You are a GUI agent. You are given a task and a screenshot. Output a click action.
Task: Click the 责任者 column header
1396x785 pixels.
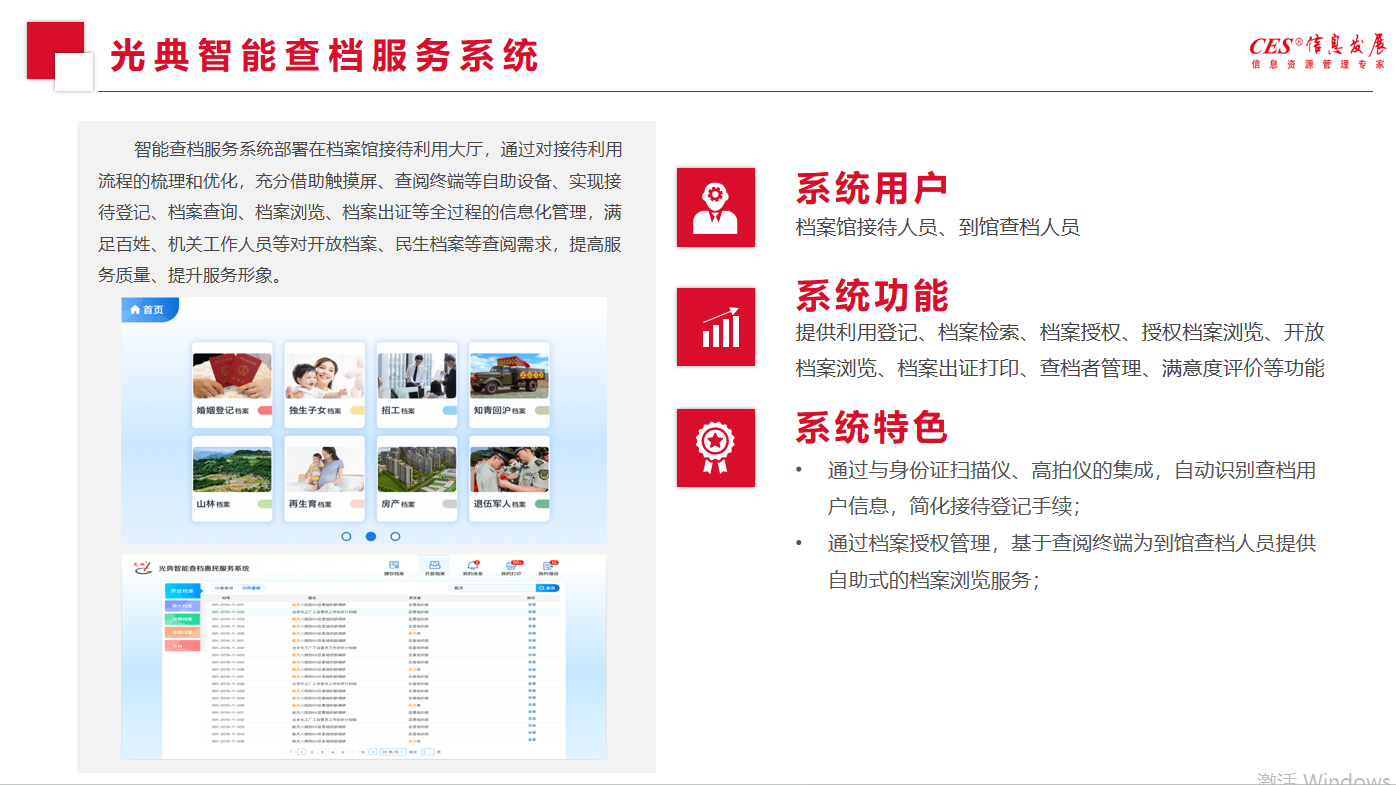click(x=414, y=598)
